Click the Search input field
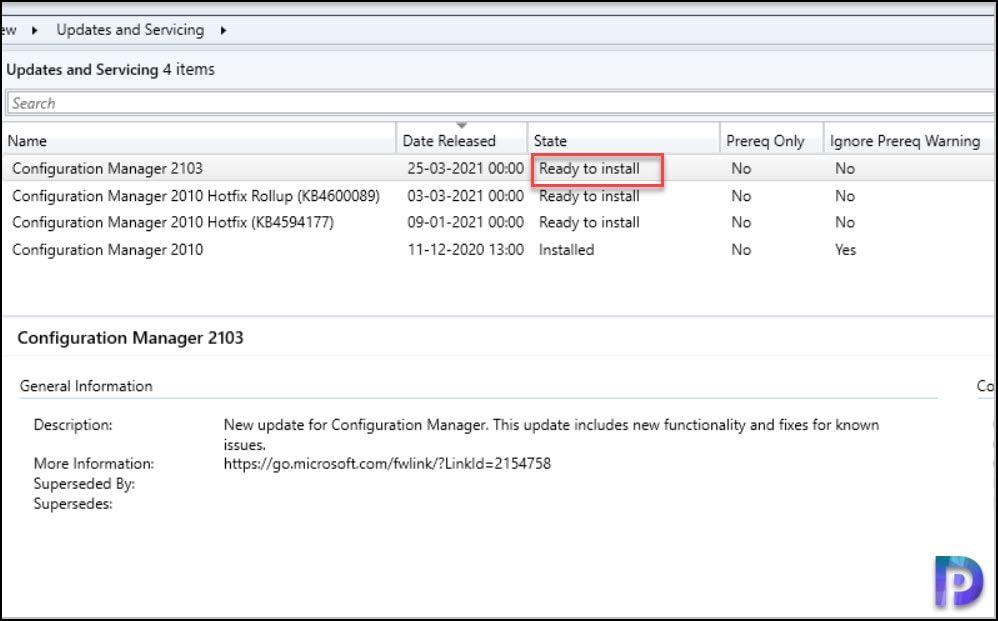Viewport: 998px width, 621px height. [500, 103]
